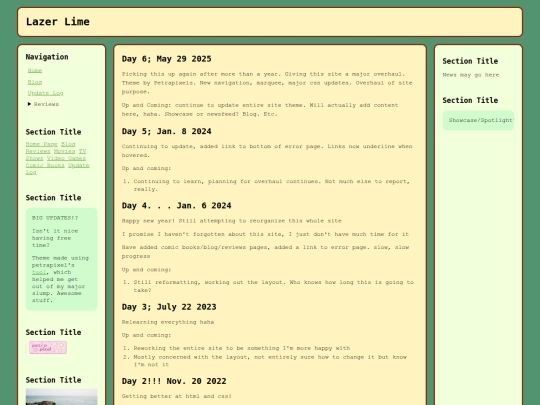Click Relearning everything haha text

[x=168, y=322]
